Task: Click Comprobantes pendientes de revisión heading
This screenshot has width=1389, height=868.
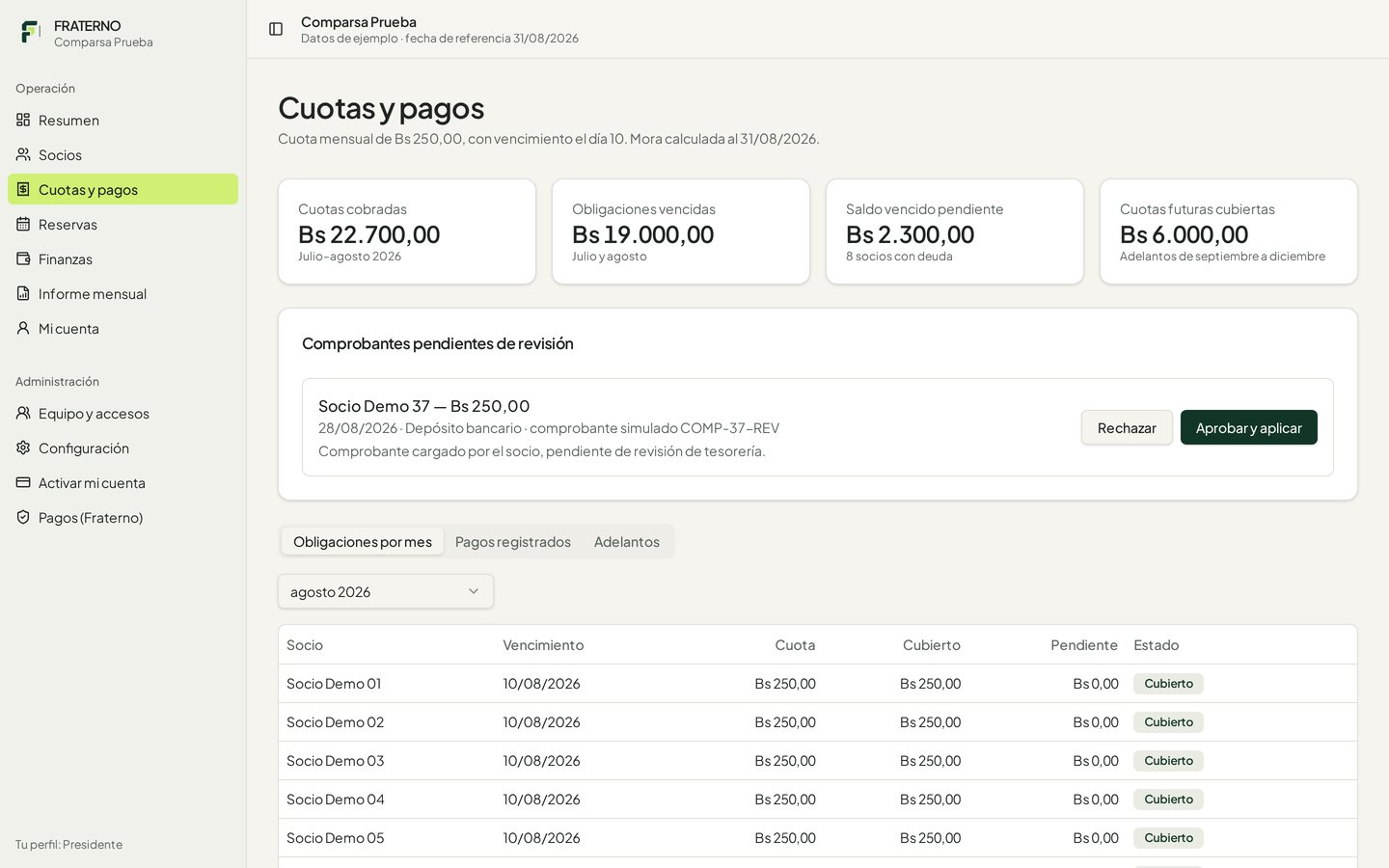Action: coord(438,343)
